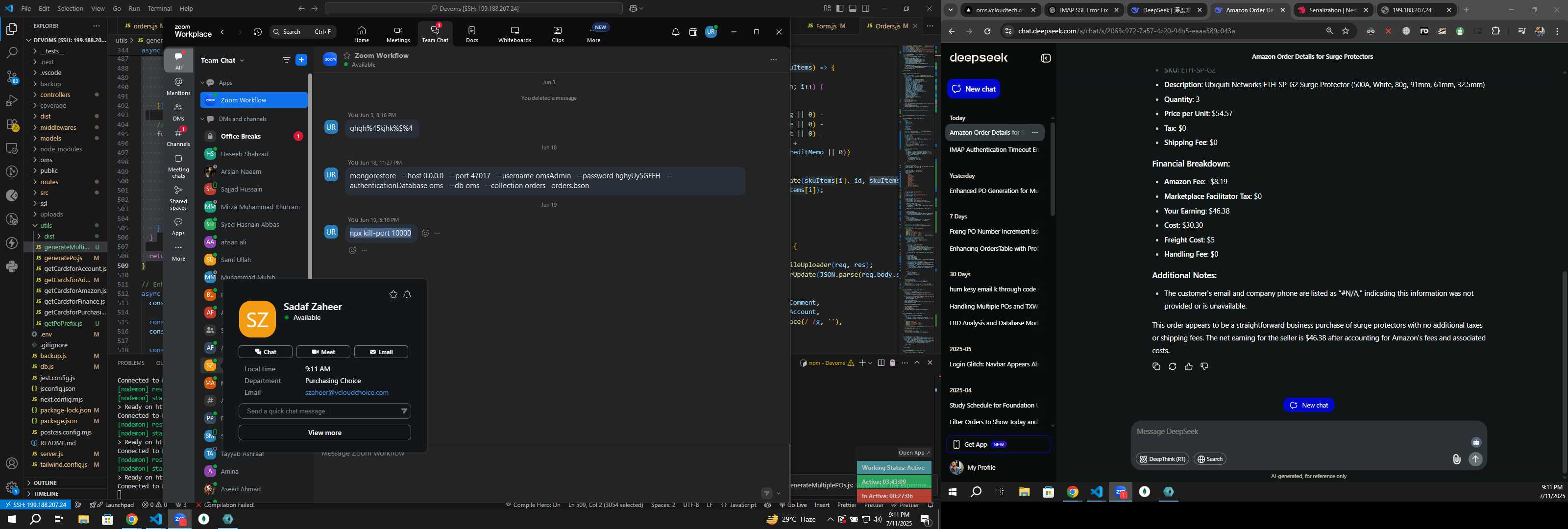Open the Terminal menu in VS Code
1568x529 pixels.
(x=159, y=8)
